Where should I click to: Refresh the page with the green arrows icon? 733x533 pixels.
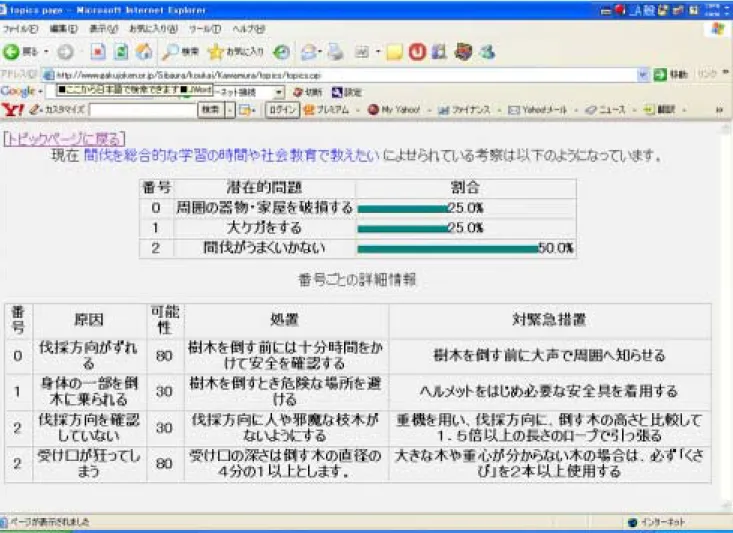[x=121, y=52]
